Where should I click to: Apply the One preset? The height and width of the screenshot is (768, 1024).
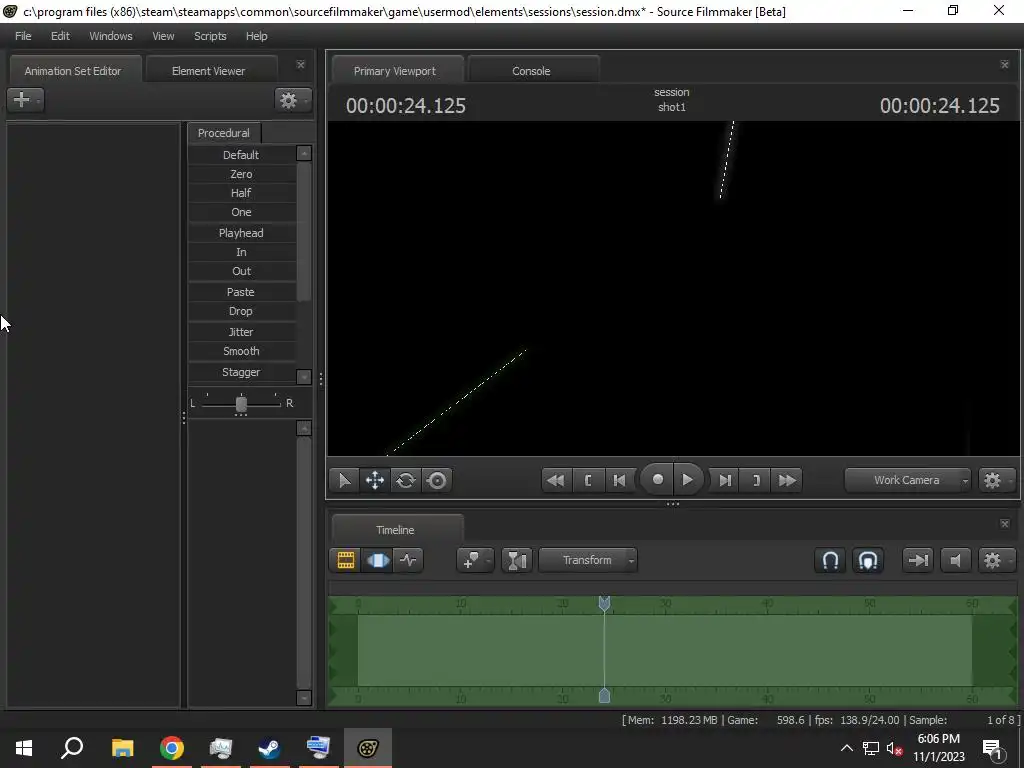pyautogui.click(x=241, y=212)
